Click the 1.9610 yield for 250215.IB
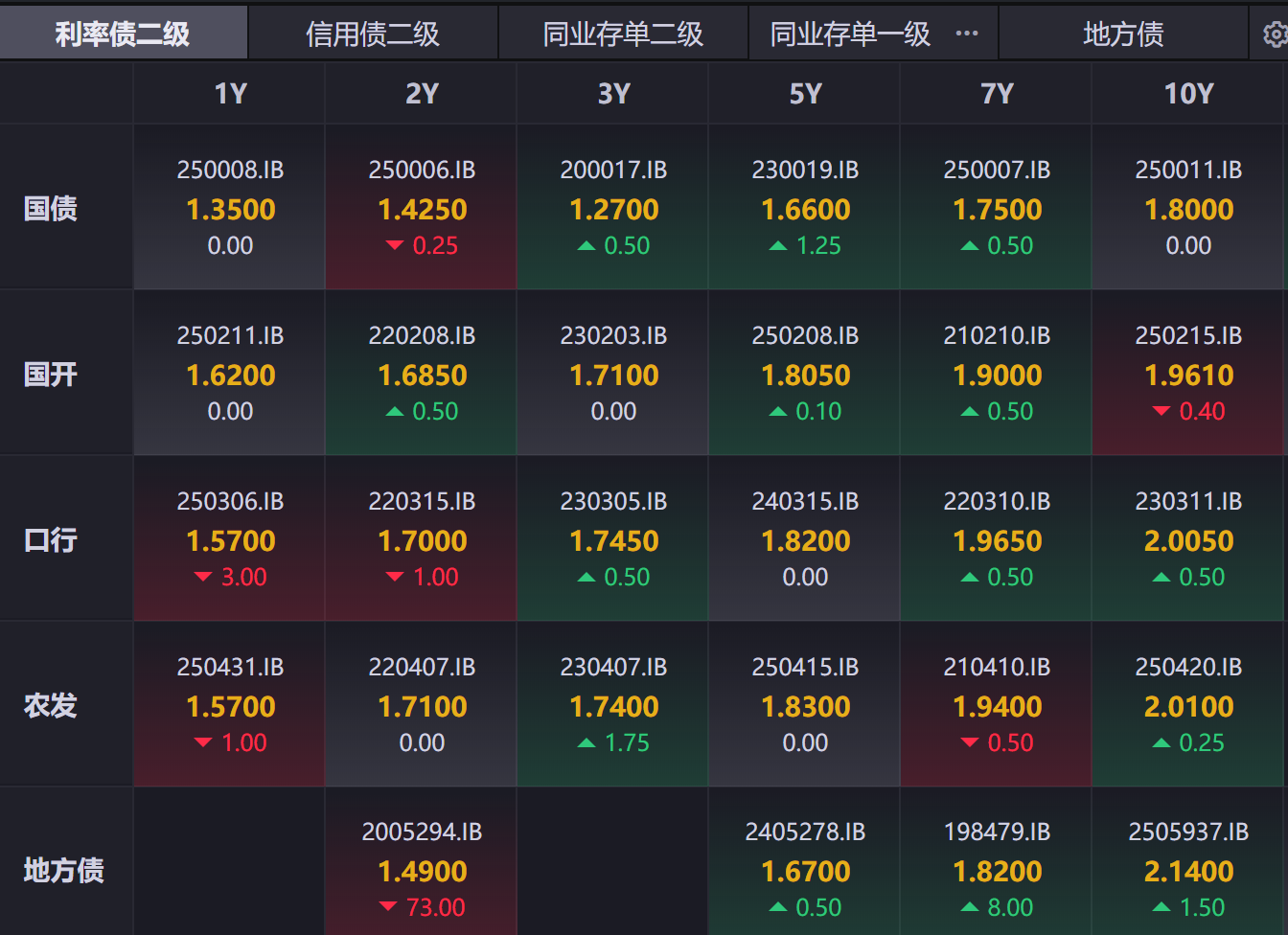1288x935 pixels. coord(1188,376)
